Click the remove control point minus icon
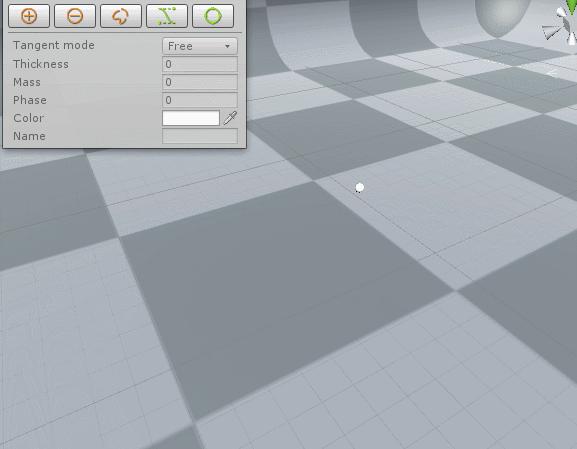The width and height of the screenshot is (577, 449). pos(75,16)
